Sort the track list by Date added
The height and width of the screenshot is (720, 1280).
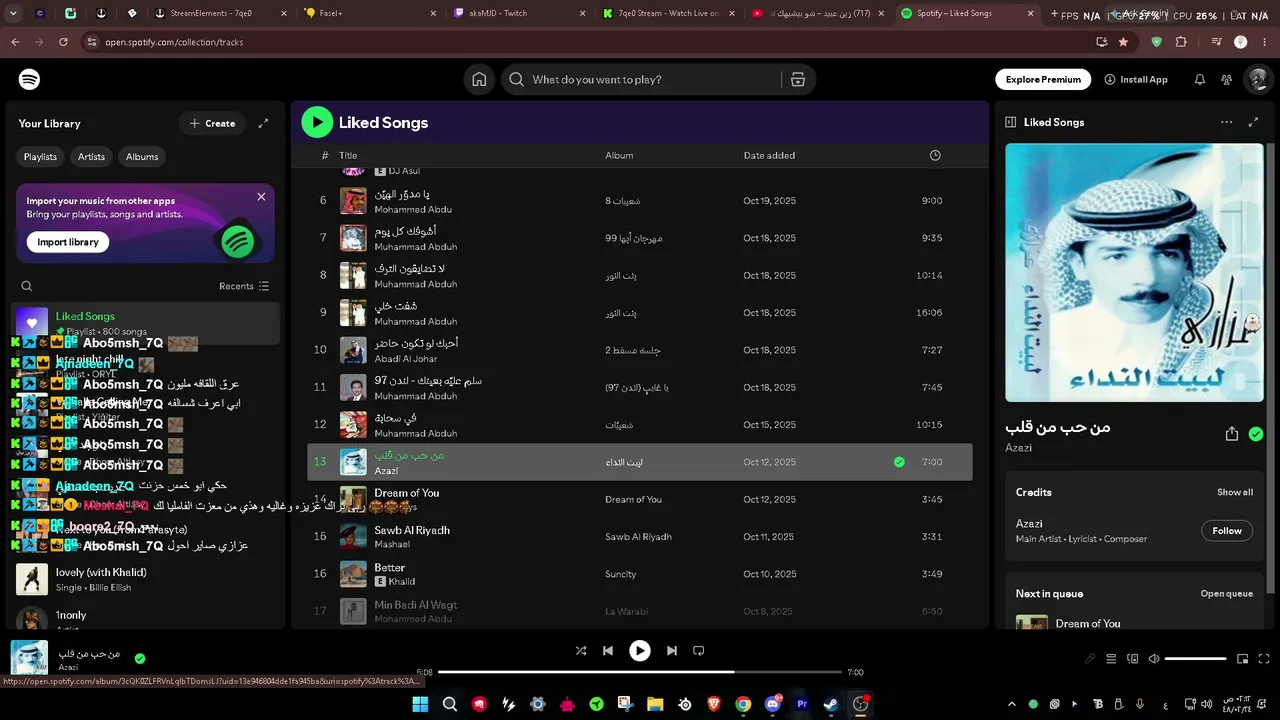click(769, 156)
